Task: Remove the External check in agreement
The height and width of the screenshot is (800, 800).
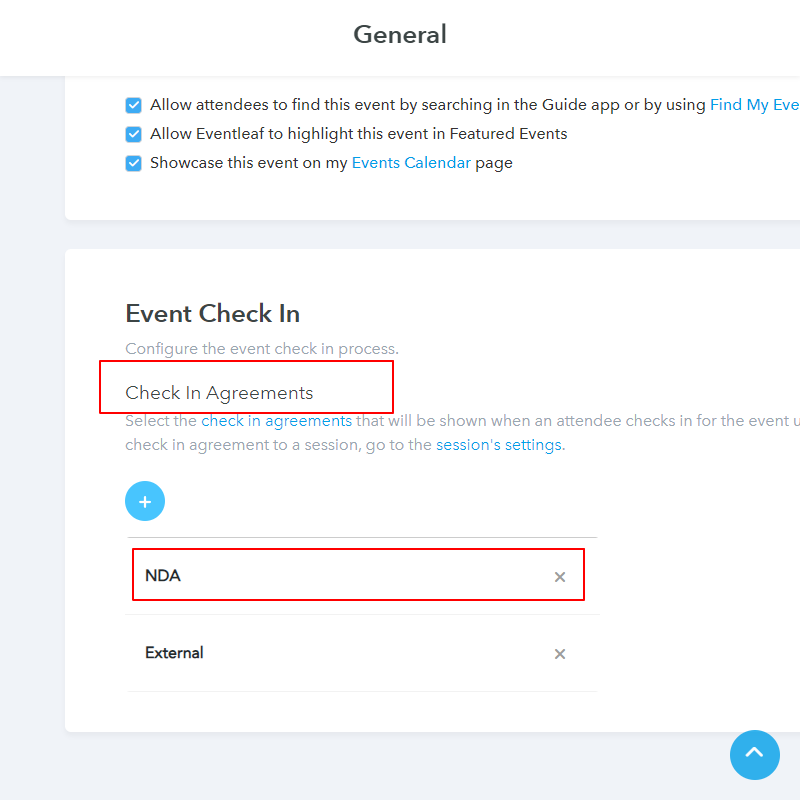Action: 560,654
